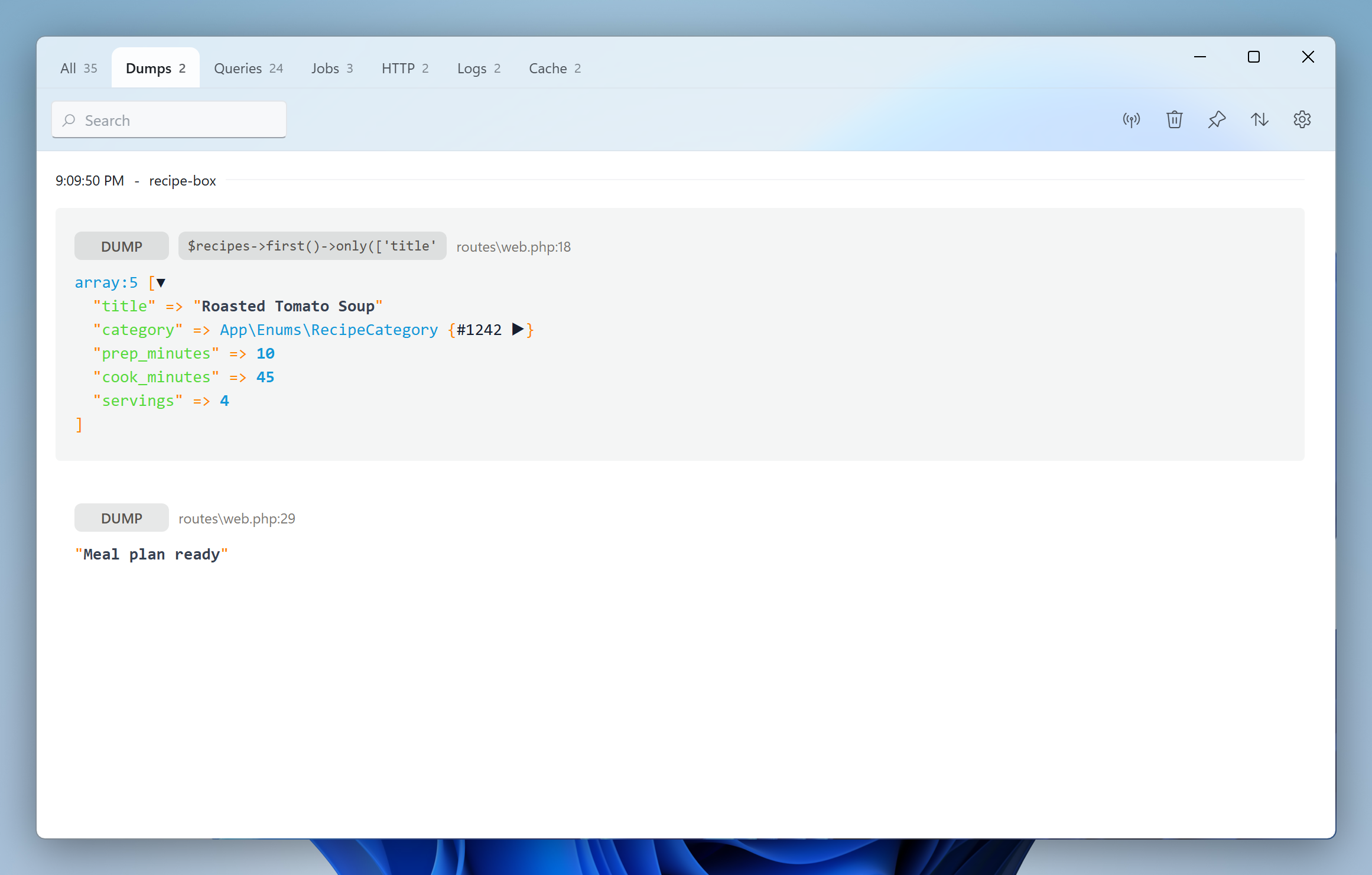The width and height of the screenshot is (1372, 875).
Task: Click the App\Enums\RecipeCategory class name
Action: 329,330
